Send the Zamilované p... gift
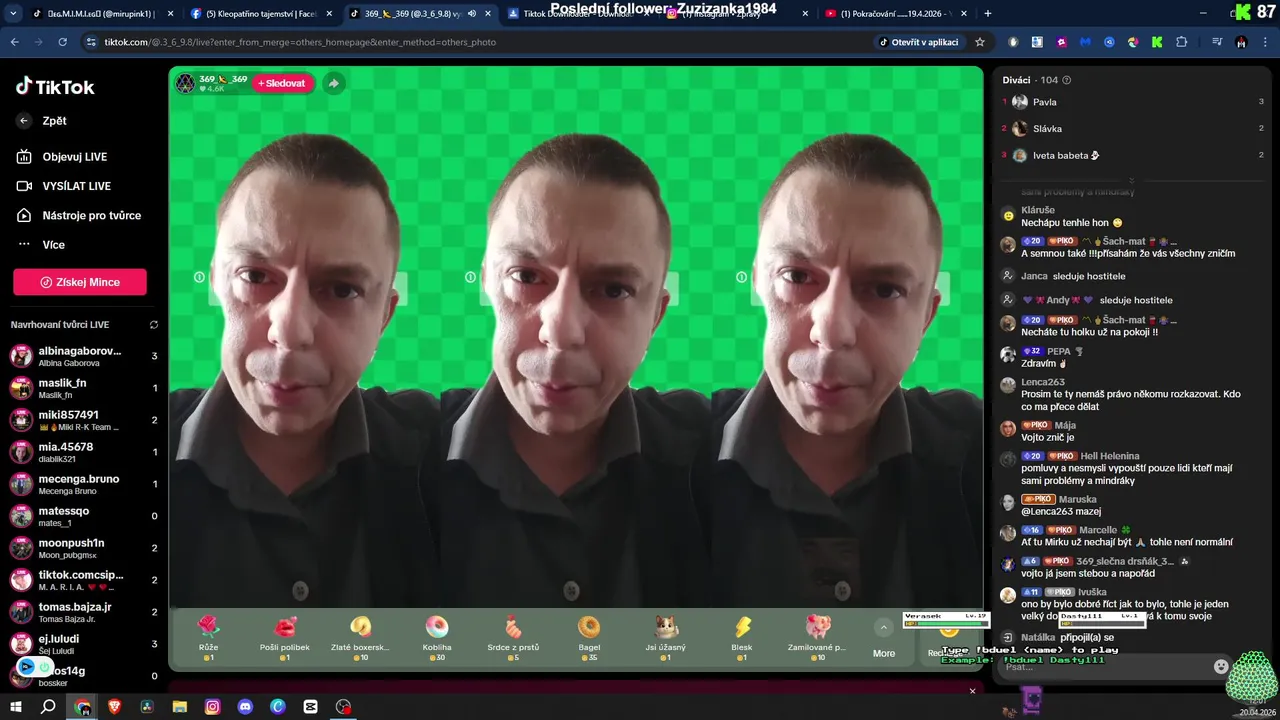This screenshot has width=1280, height=720. tap(818, 637)
